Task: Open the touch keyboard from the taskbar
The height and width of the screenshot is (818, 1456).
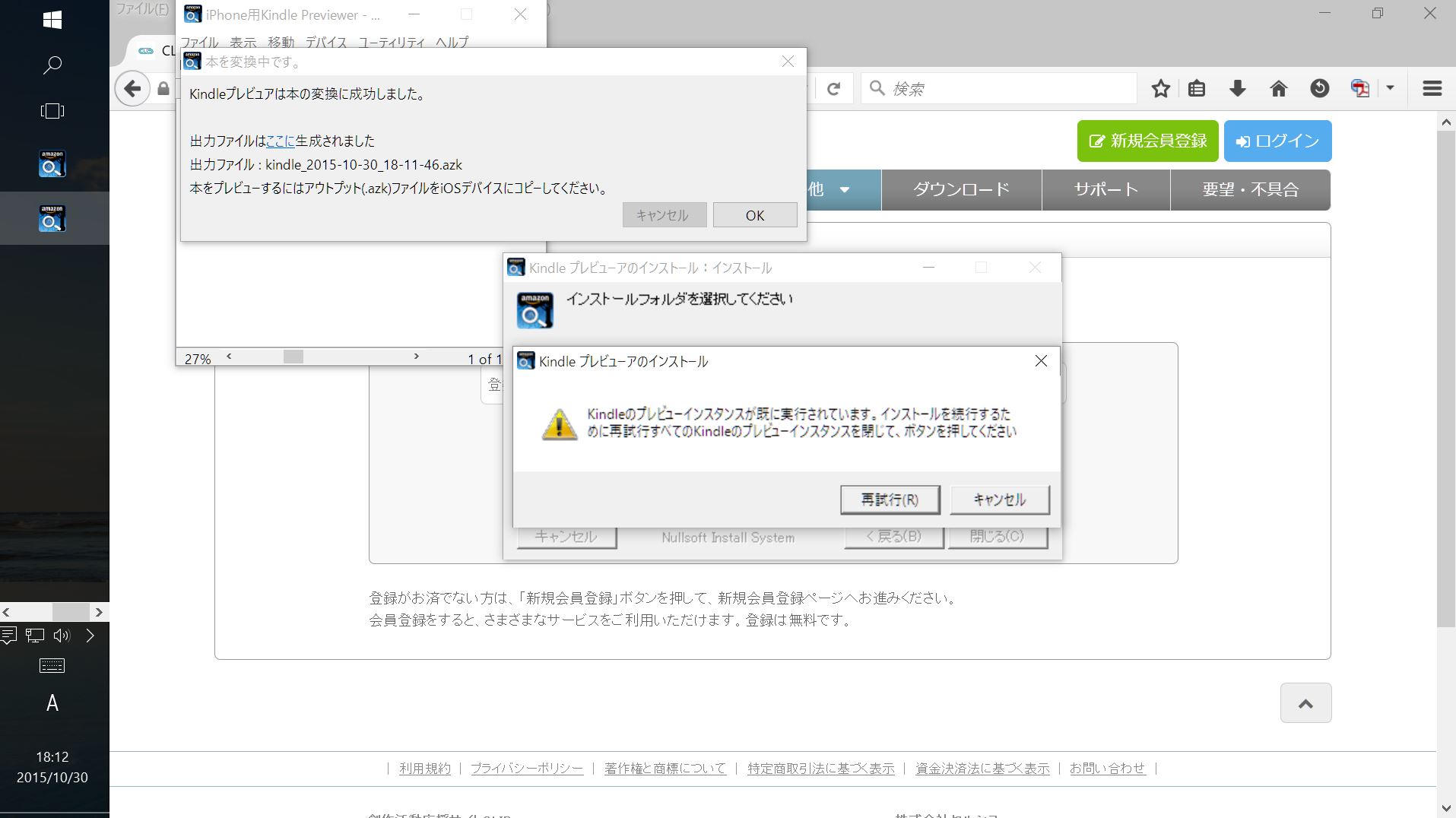Action: 52,666
